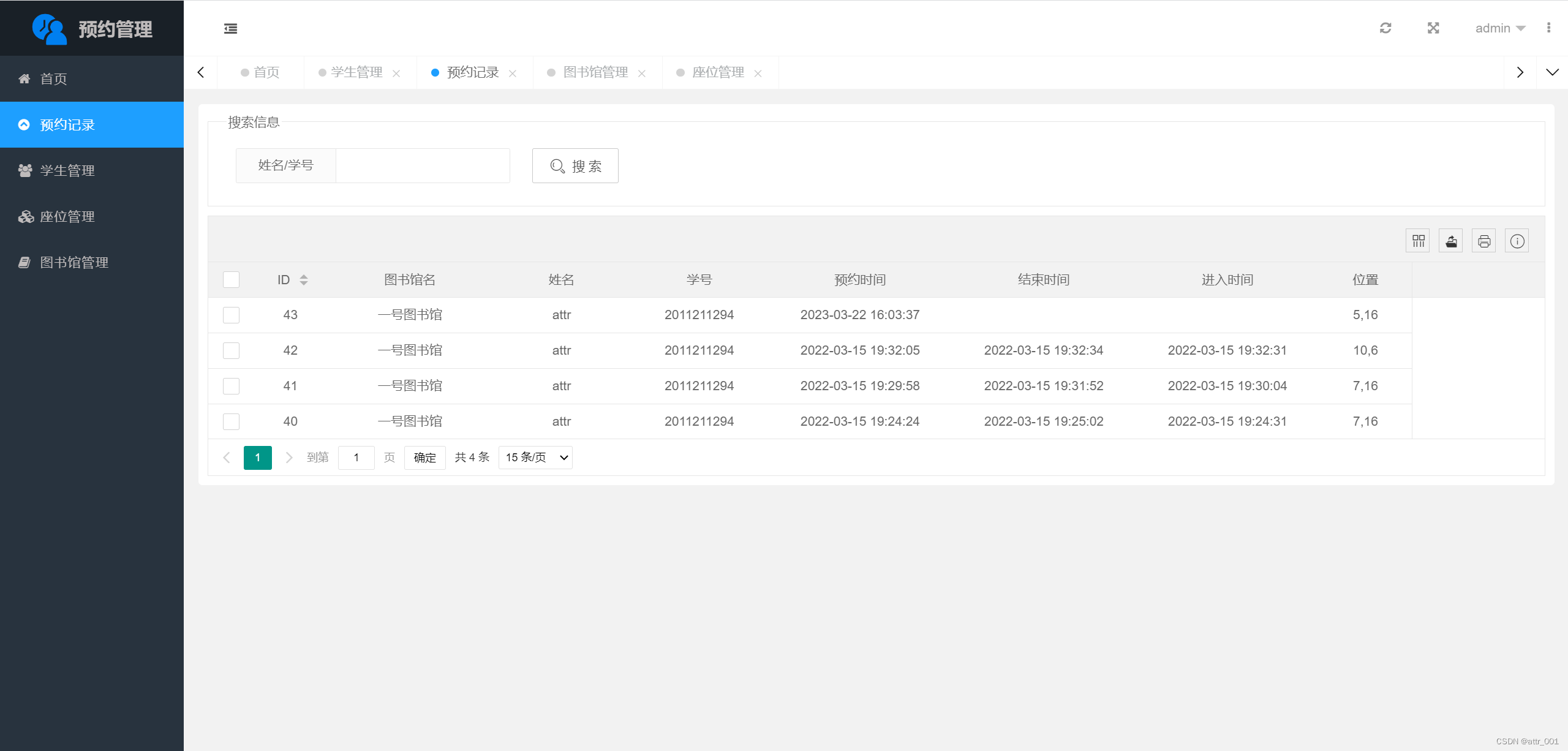
Task: Click the 搜索 search button
Action: click(575, 165)
